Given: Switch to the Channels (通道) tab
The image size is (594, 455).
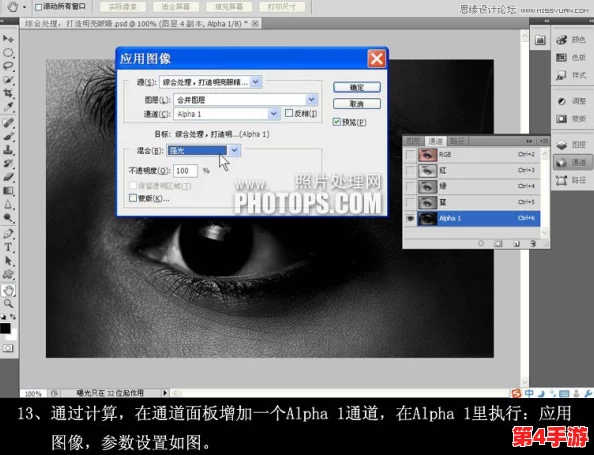Looking at the screenshot, I should (x=435, y=141).
